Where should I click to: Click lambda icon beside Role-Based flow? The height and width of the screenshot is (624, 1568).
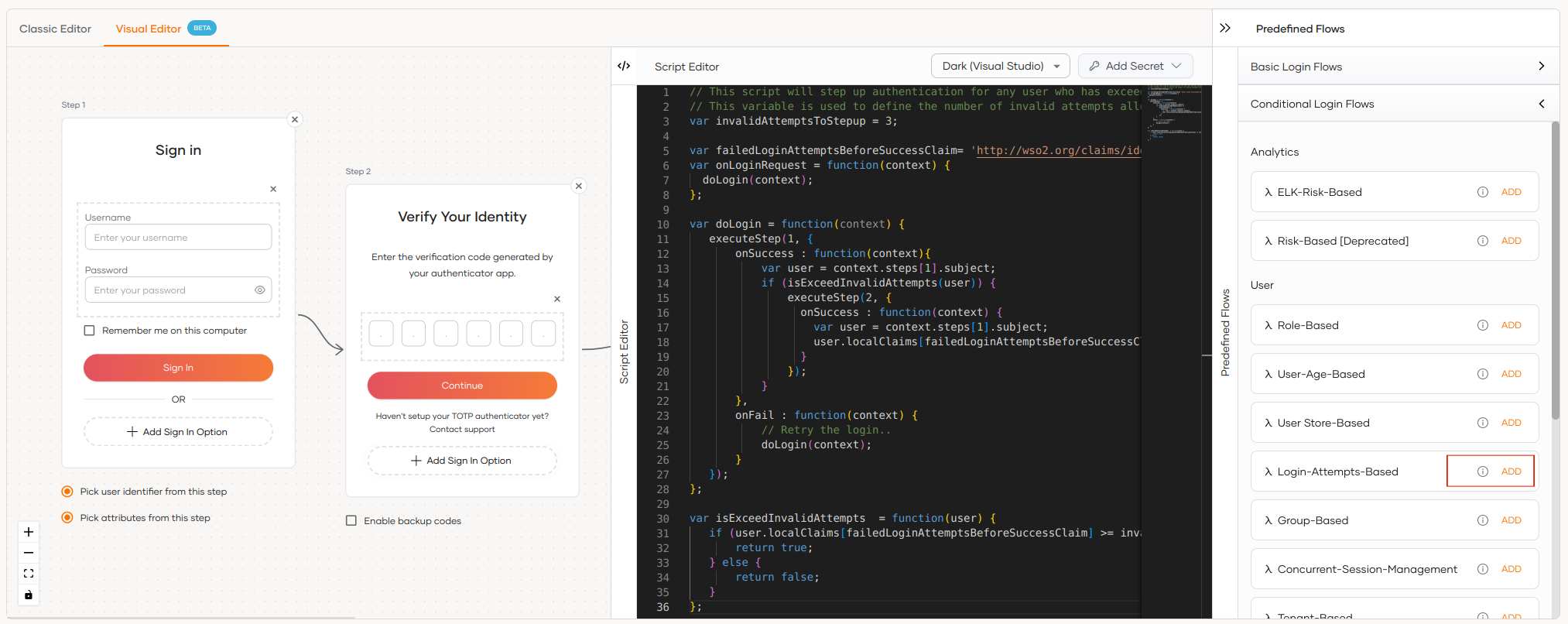click(x=1268, y=325)
